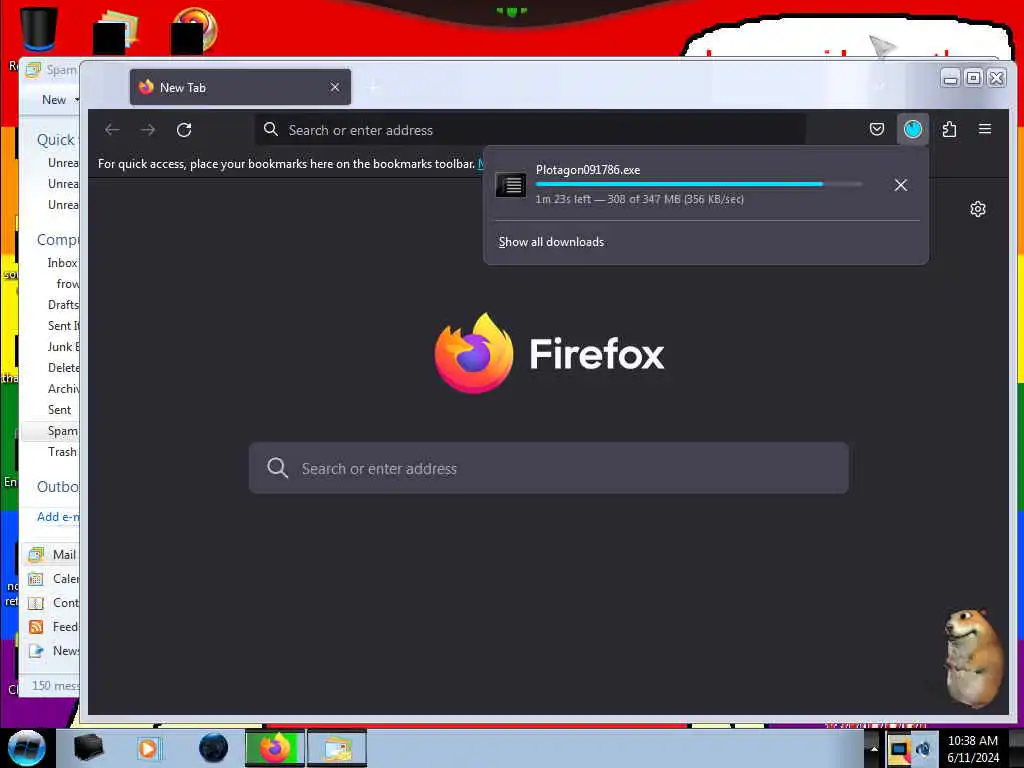This screenshot has height=768, width=1024.
Task: Click the Windows Start orb
Action: click(27, 748)
